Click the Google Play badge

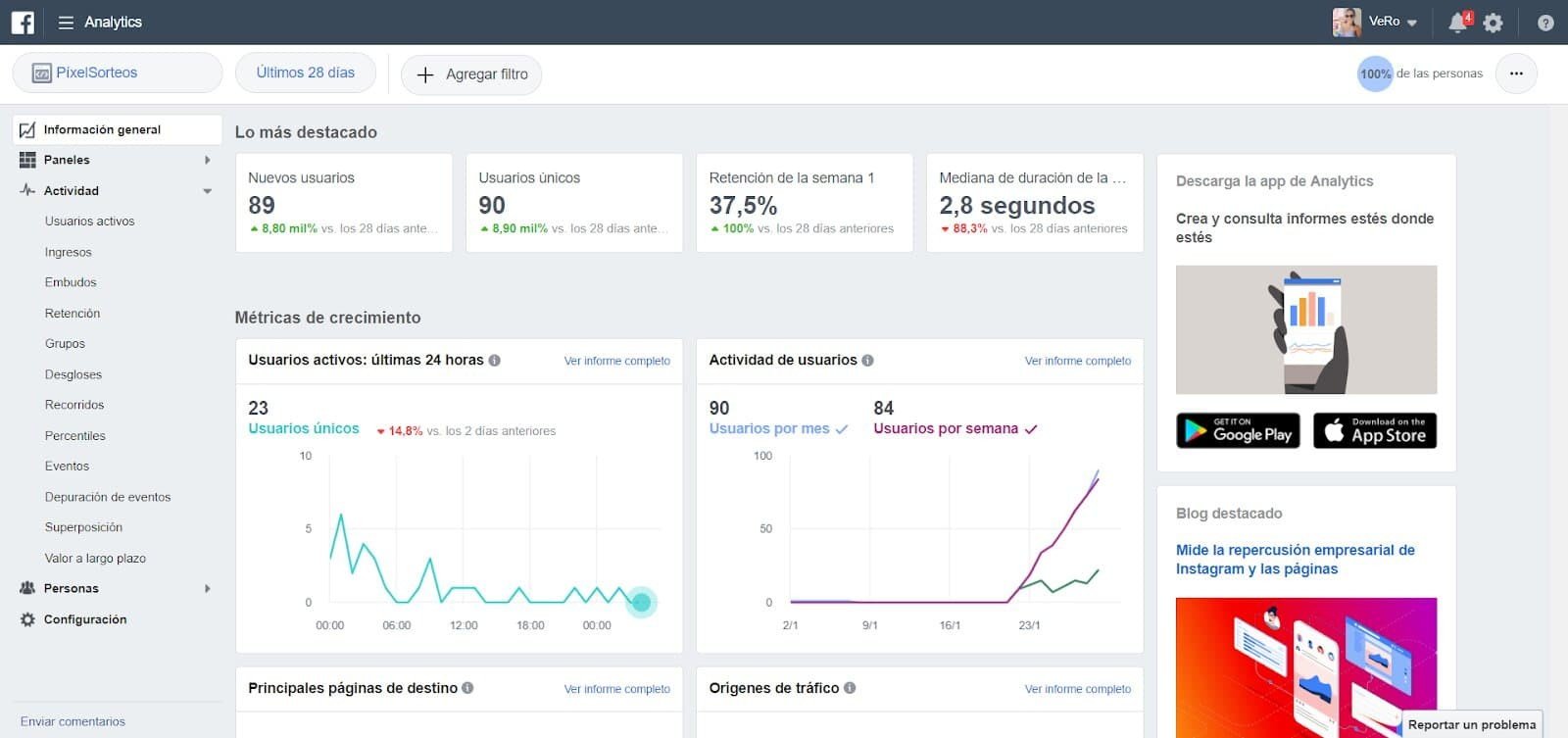pos(1238,430)
